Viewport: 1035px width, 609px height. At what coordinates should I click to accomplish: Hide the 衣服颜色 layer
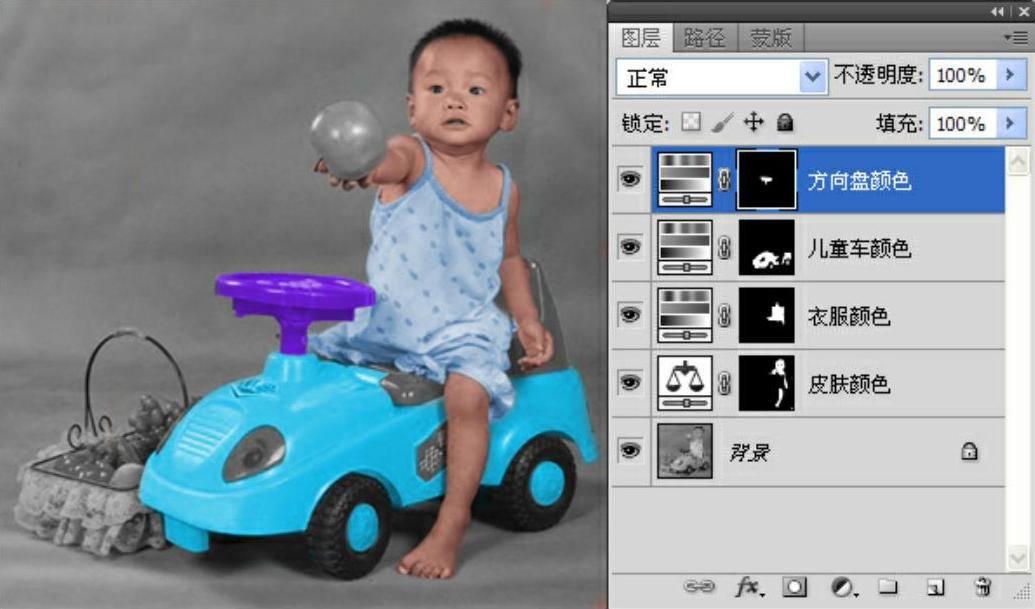tap(630, 315)
